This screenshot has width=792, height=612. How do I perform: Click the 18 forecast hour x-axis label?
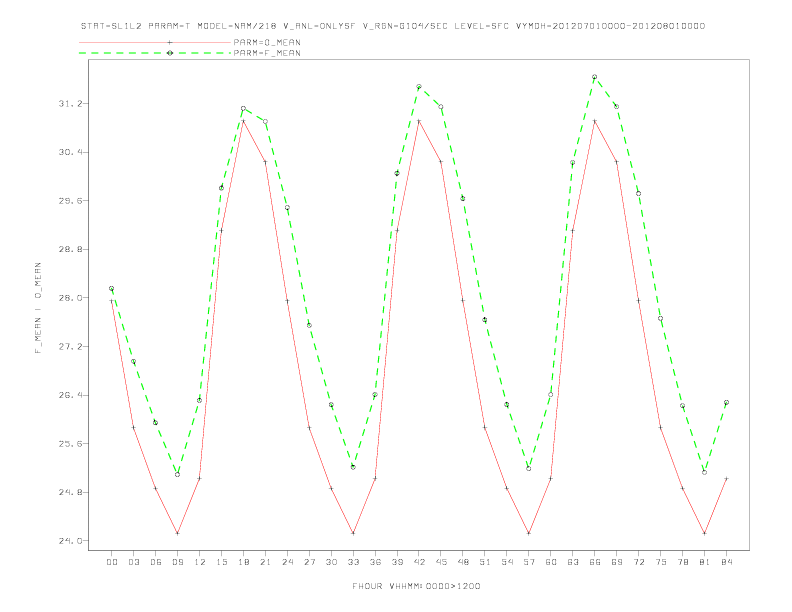(243, 562)
